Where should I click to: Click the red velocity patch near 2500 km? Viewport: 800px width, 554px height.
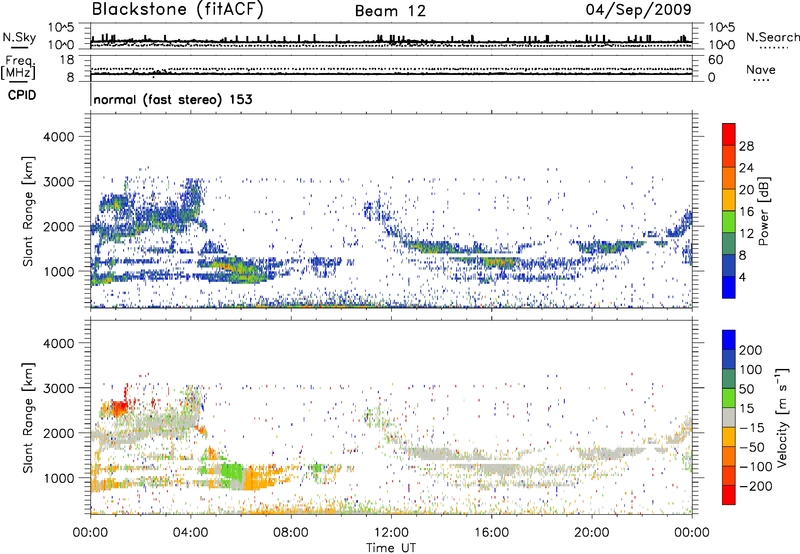pyautogui.click(x=119, y=407)
